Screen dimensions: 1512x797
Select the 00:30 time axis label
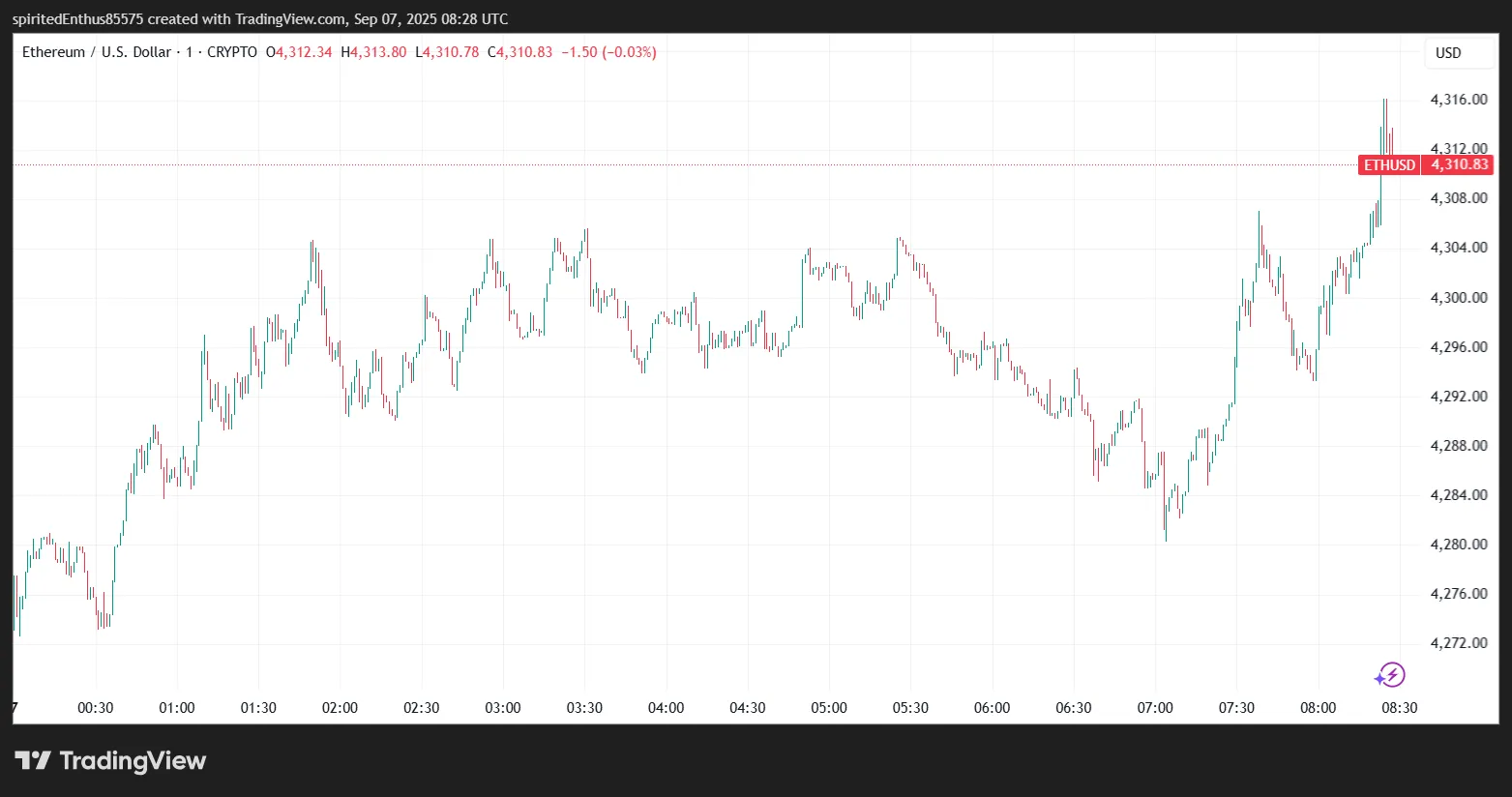[x=95, y=708]
